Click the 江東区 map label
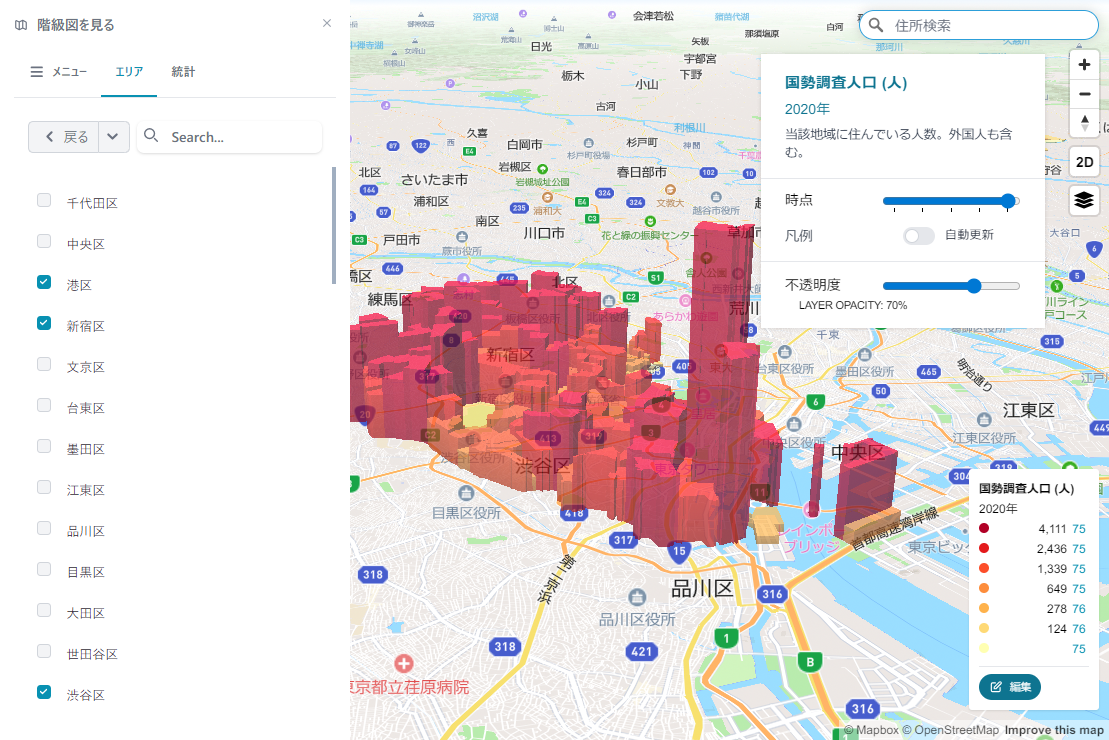The height and width of the screenshot is (740, 1109). (1028, 410)
